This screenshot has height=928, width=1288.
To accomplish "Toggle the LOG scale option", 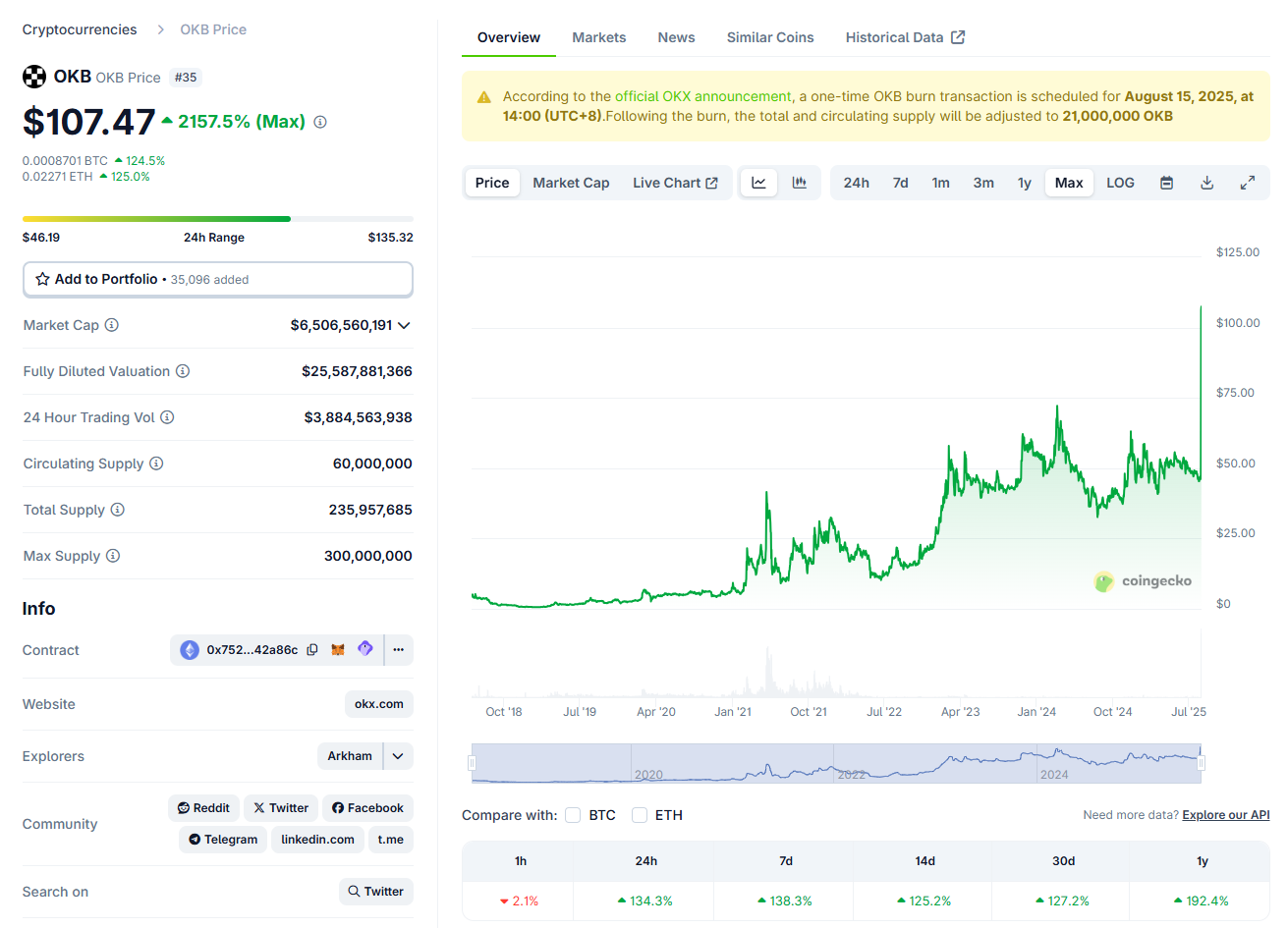I will pos(1120,183).
